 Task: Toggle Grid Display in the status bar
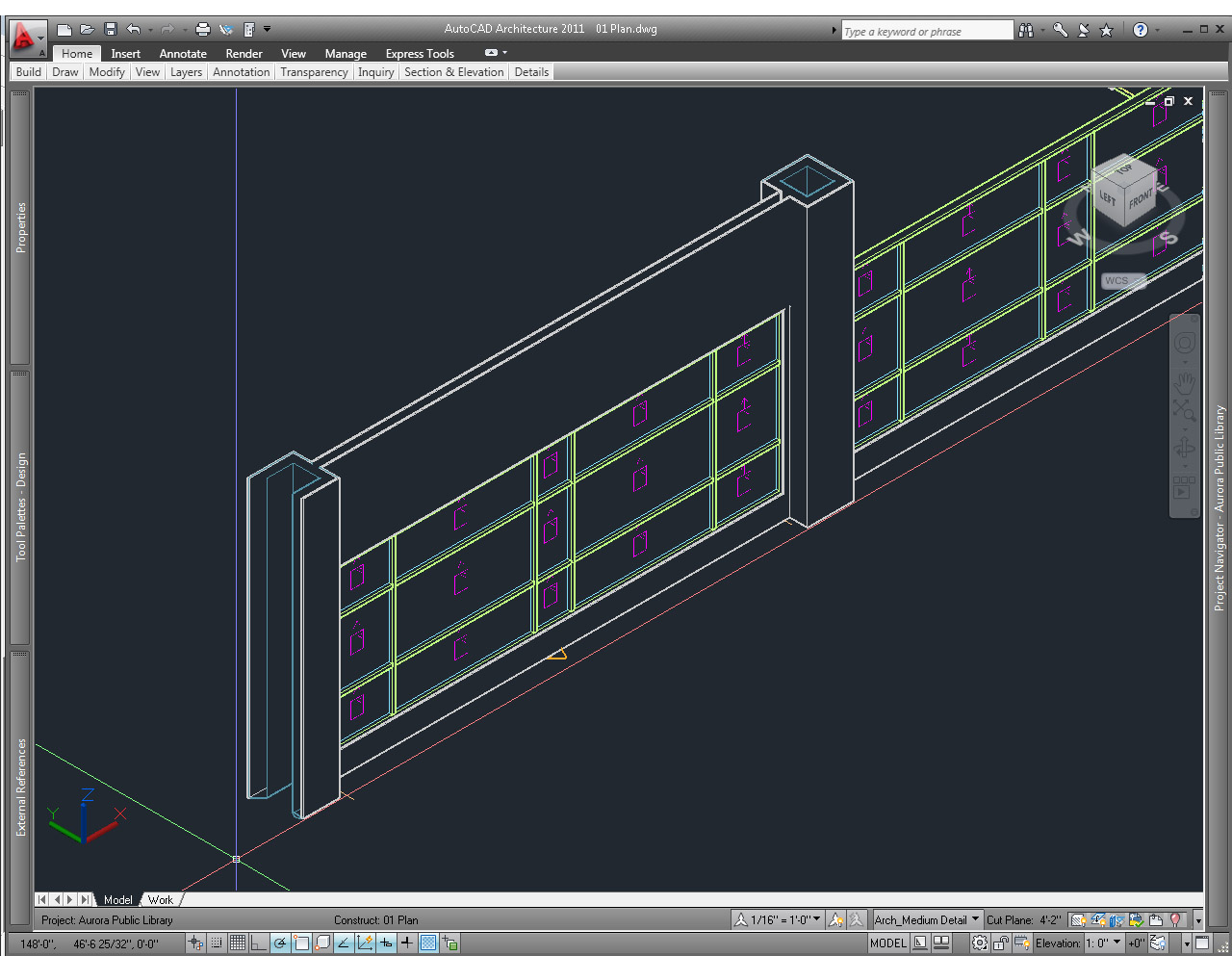(x=238, y=943)
